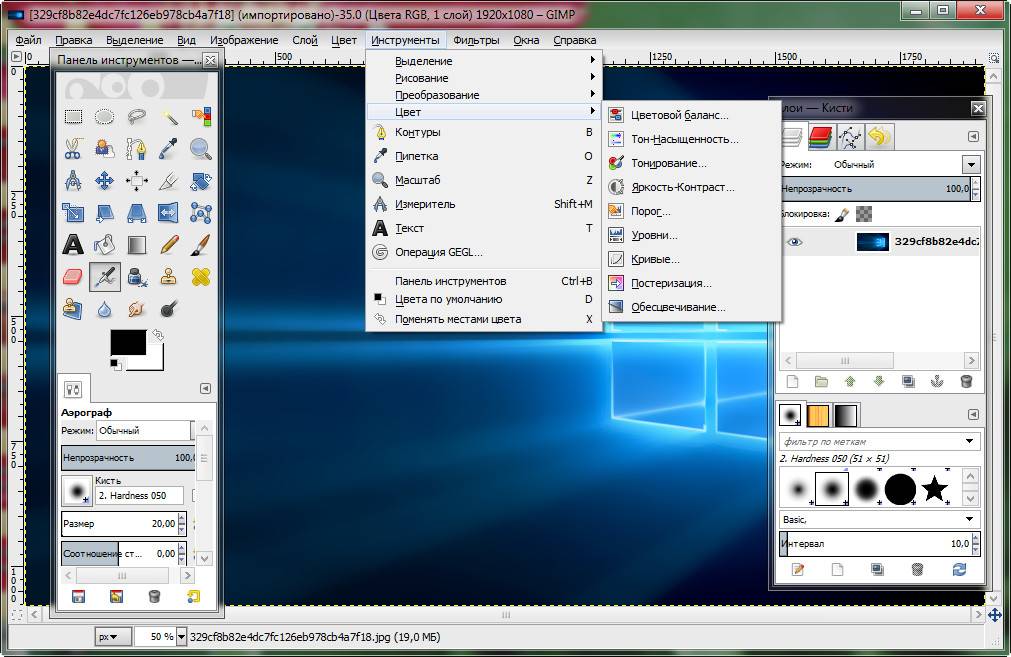This screenshot has width=1011, height=657.
Task: Expand the Выделение submenu in Инструменты menu
Action: [484, 61]
